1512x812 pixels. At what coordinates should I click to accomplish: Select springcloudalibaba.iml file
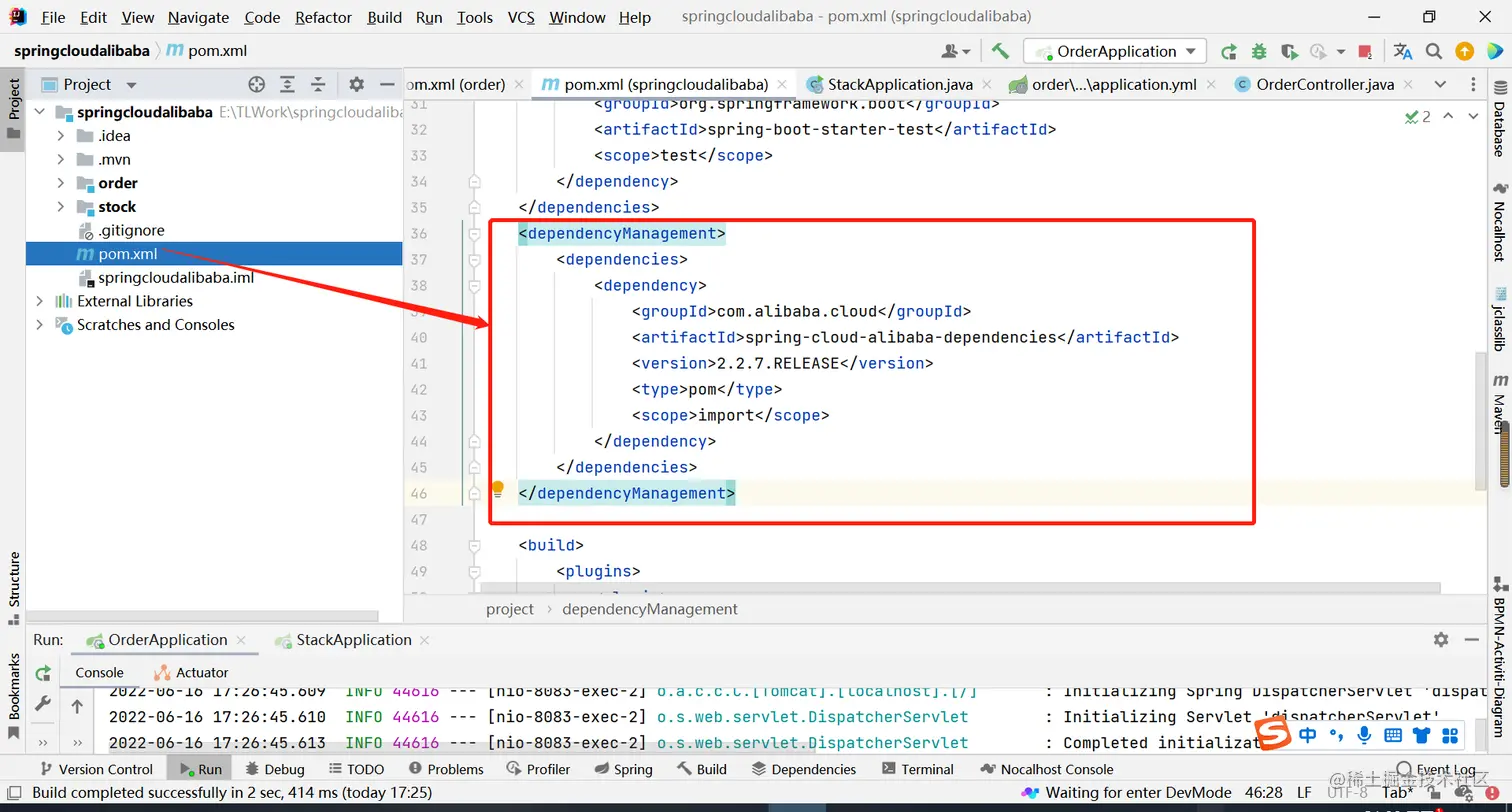(x=176, y=277)
